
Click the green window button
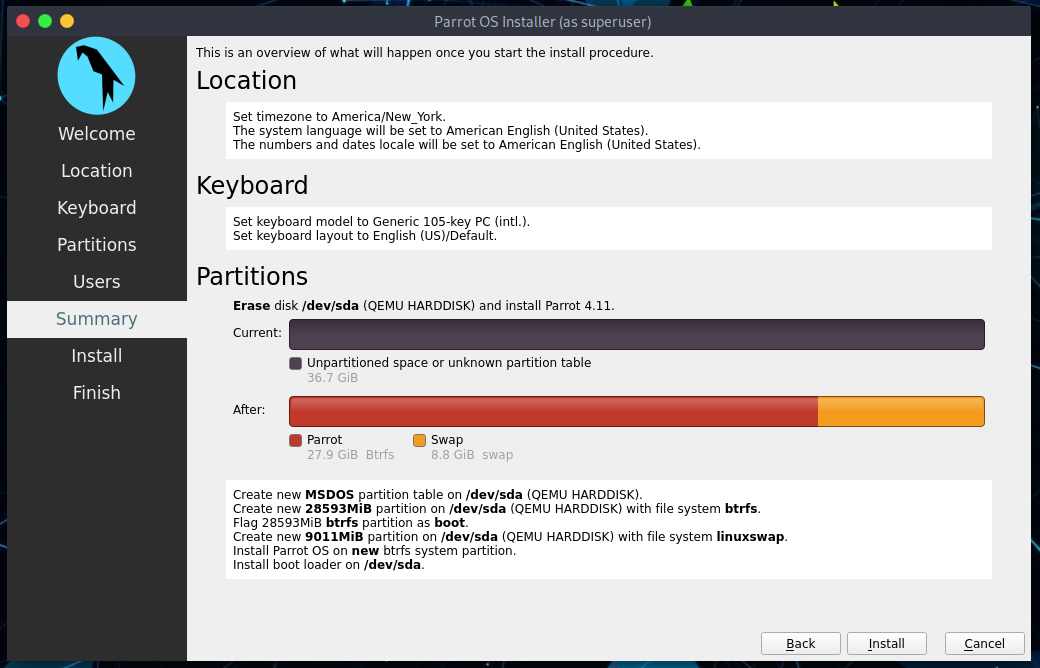(x=45, y=21)
